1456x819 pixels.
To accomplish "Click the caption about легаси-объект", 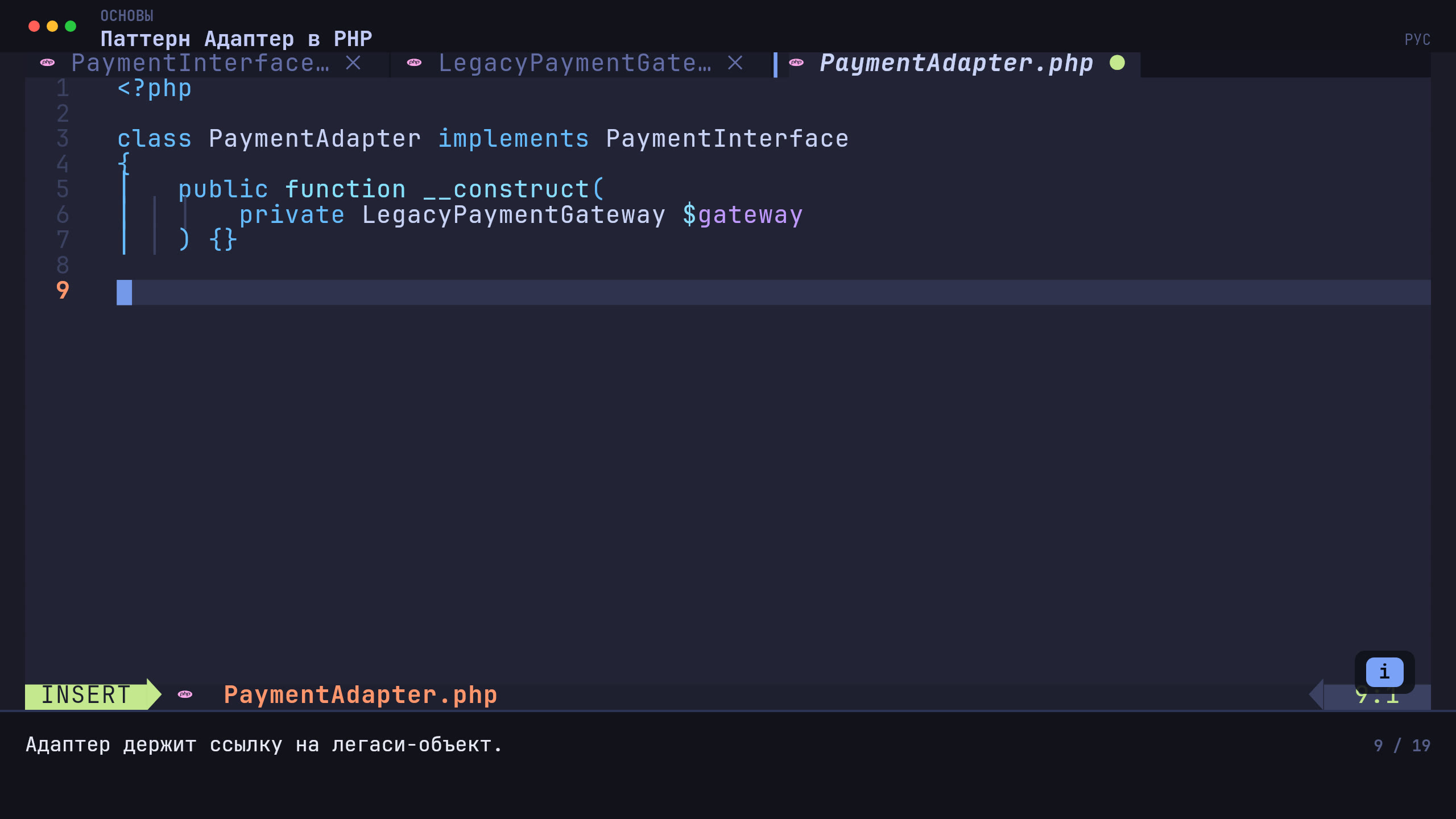I will (x=264, y=745).
